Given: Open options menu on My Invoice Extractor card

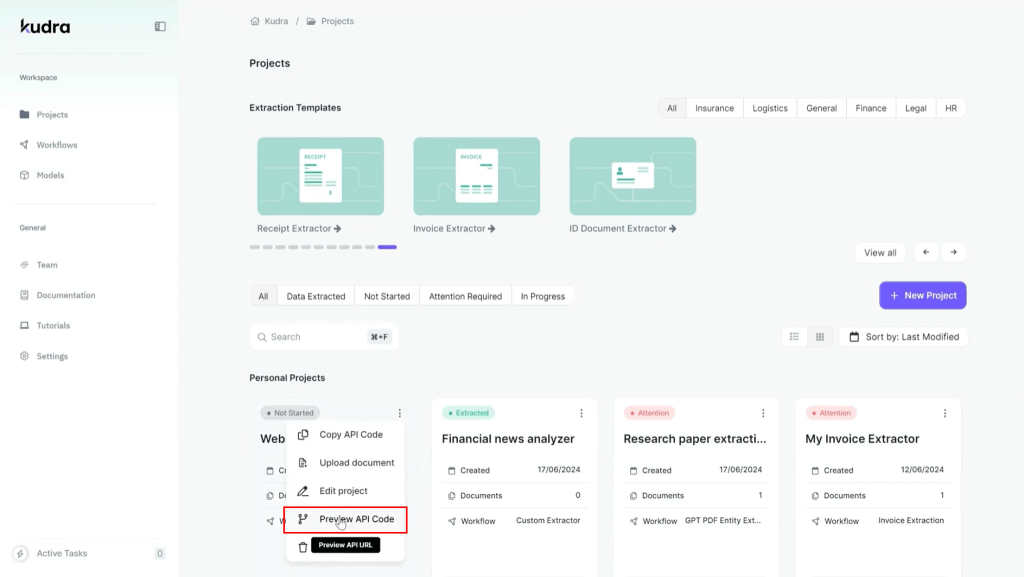Looking at the screenshot, I should [944, 413].
